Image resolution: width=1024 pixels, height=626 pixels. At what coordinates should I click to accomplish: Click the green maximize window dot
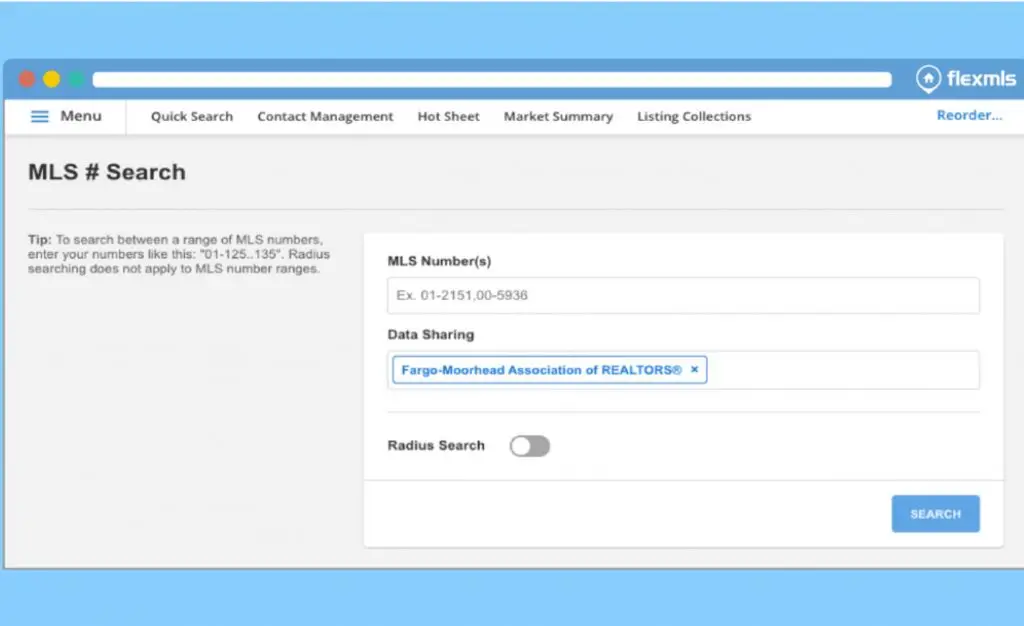tap(76, 79)
